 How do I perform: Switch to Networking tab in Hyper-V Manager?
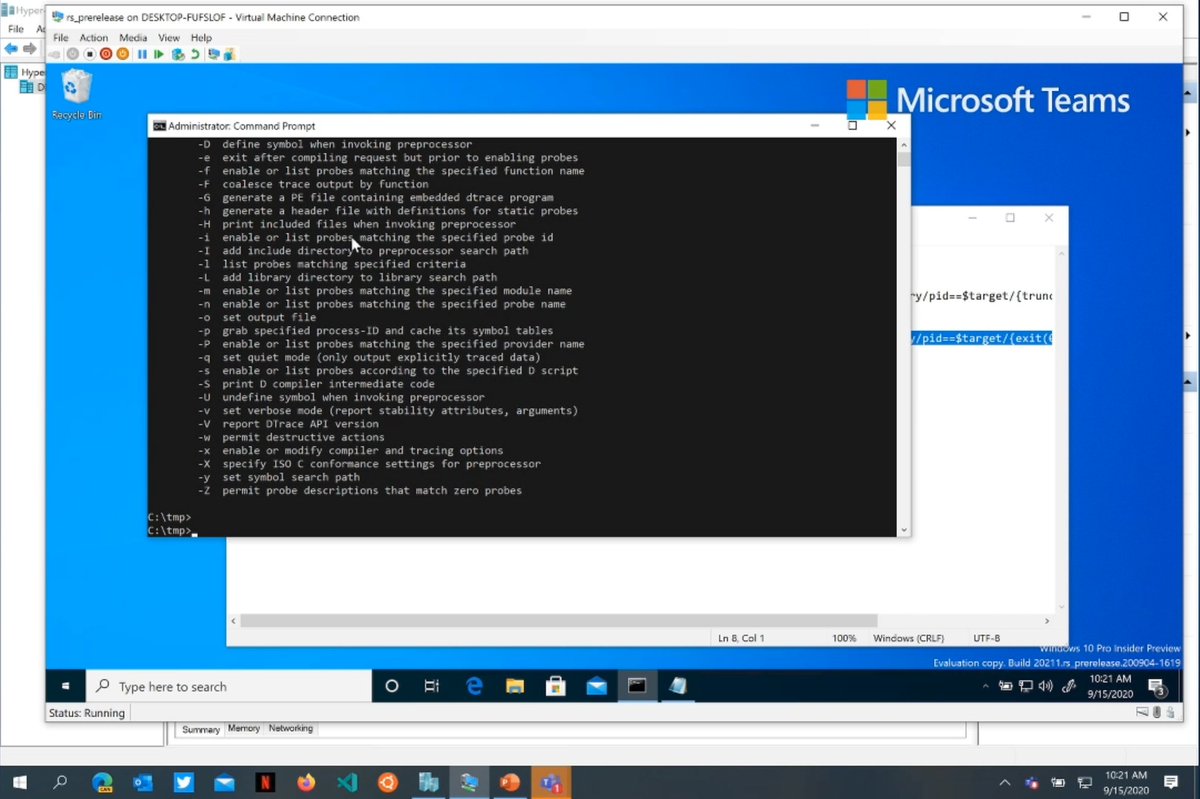291,729
